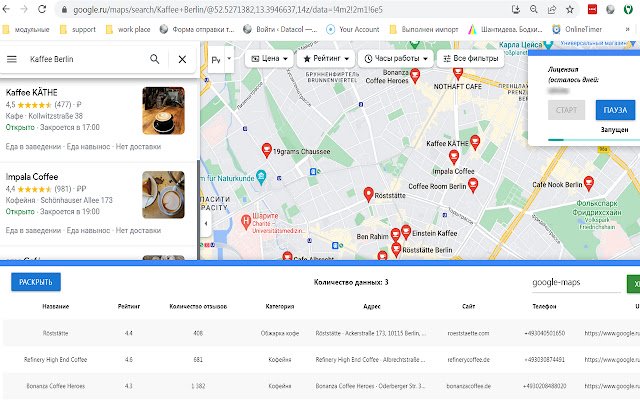Click the РАСКРЫТЬ button
640x400 pixels.
(x=36, y=282)
